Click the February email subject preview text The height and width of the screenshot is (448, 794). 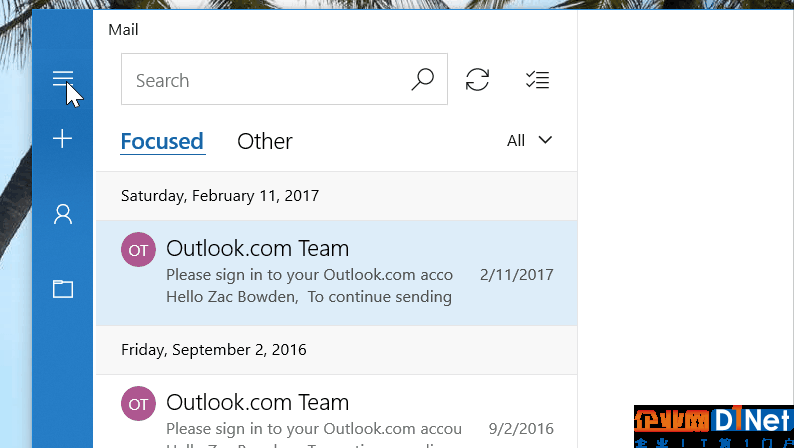(309, 274)
